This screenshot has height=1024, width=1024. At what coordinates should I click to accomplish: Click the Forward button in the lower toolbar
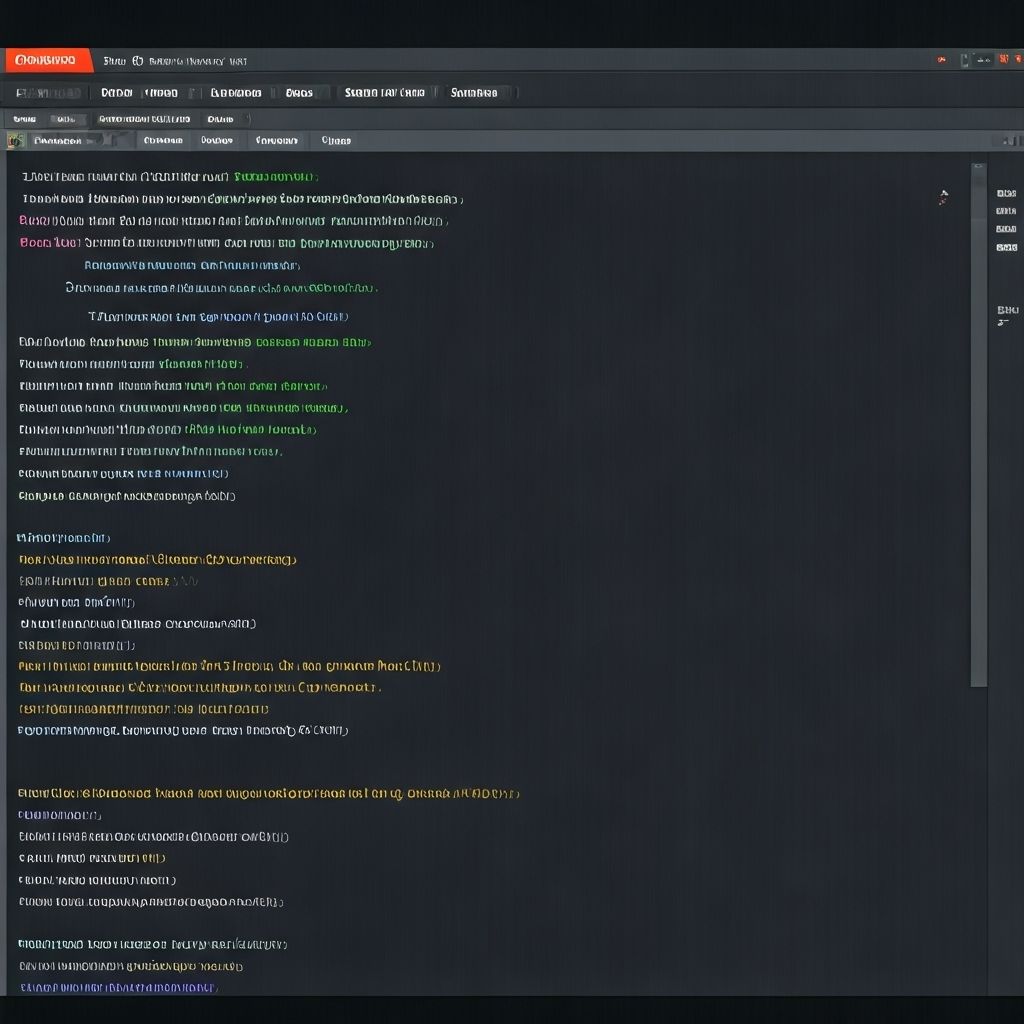(x=275, y=140)
